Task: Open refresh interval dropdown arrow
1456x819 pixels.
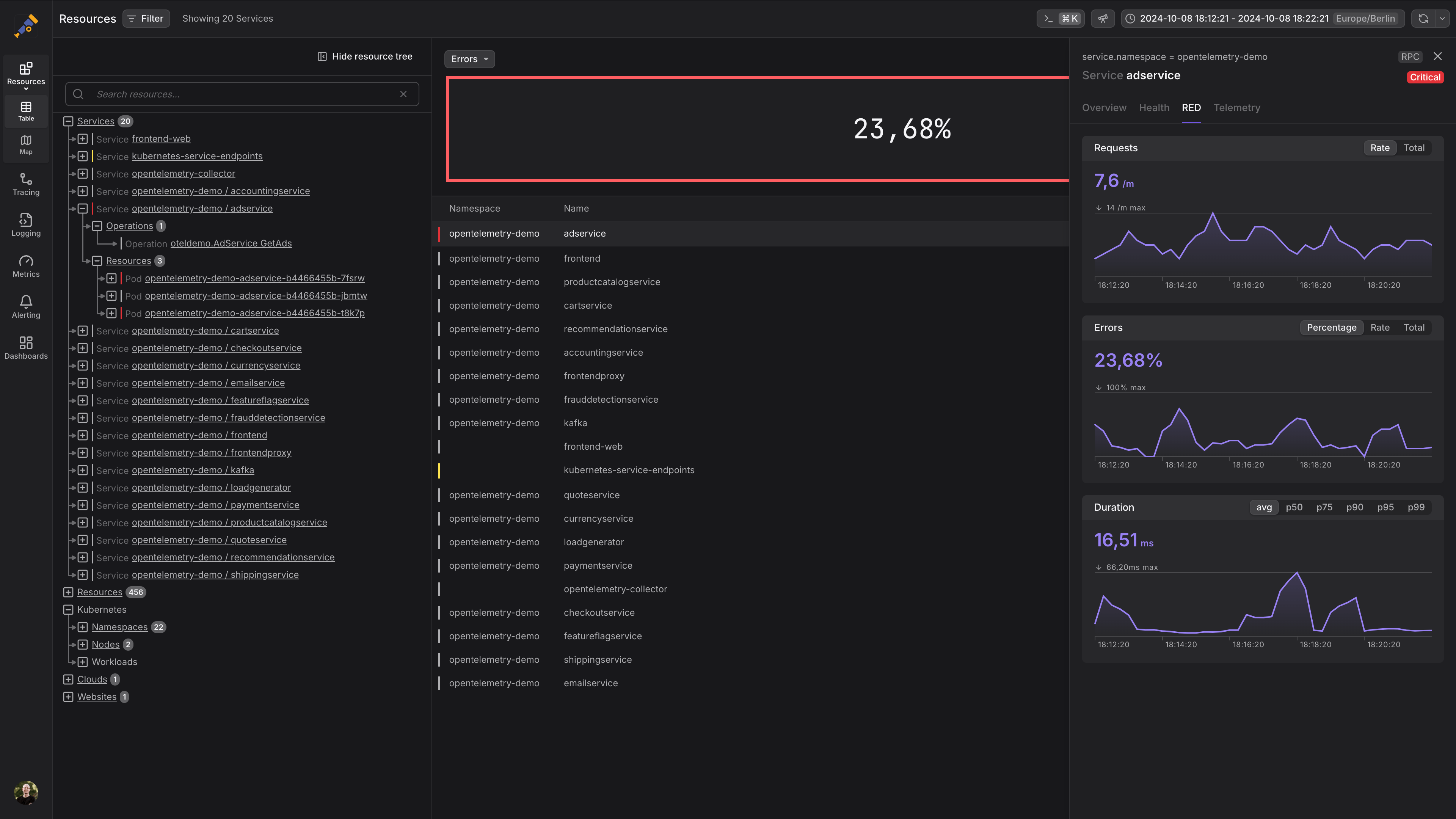Action: (1442, 19)
